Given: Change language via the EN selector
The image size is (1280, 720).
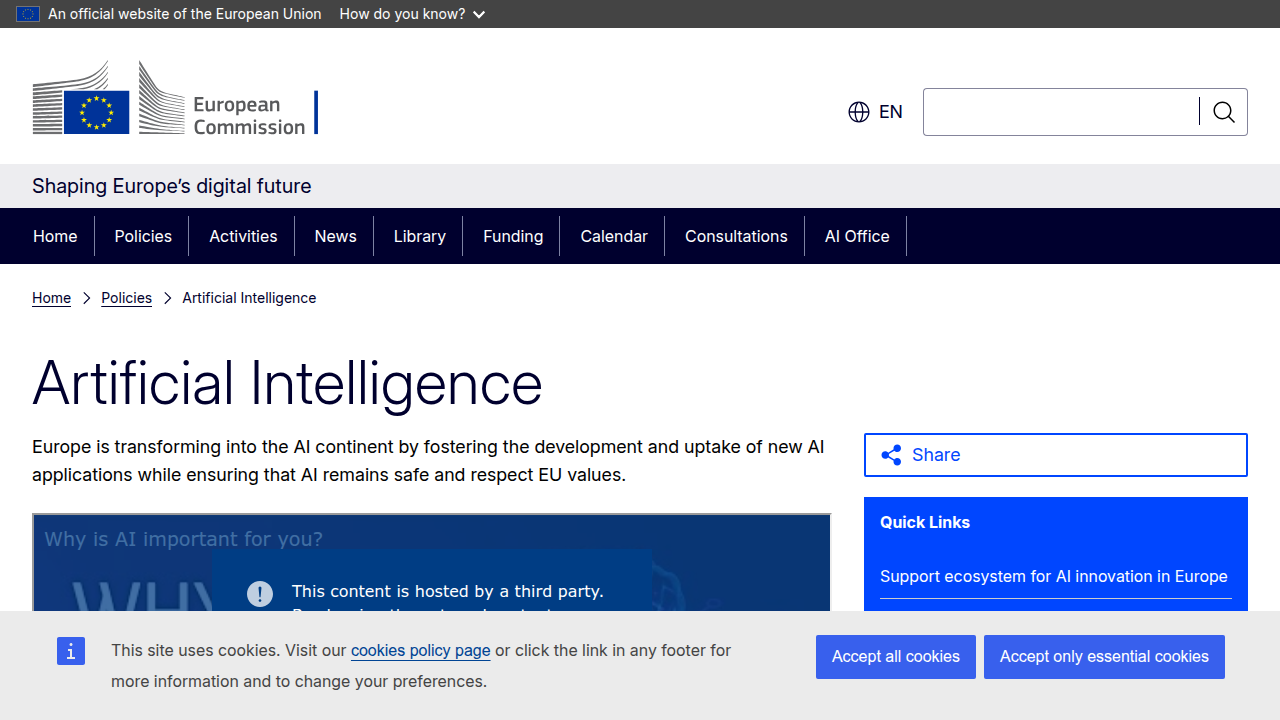Looking at the screenshot, I should 876,112.
